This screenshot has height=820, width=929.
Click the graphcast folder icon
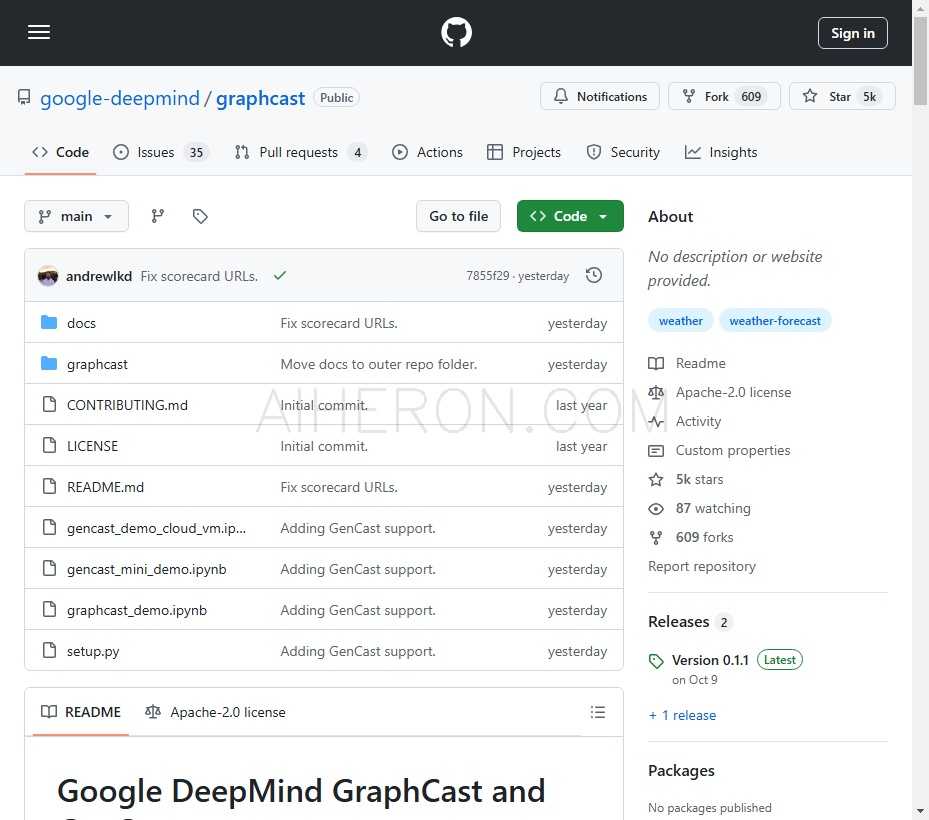(49, 363)
